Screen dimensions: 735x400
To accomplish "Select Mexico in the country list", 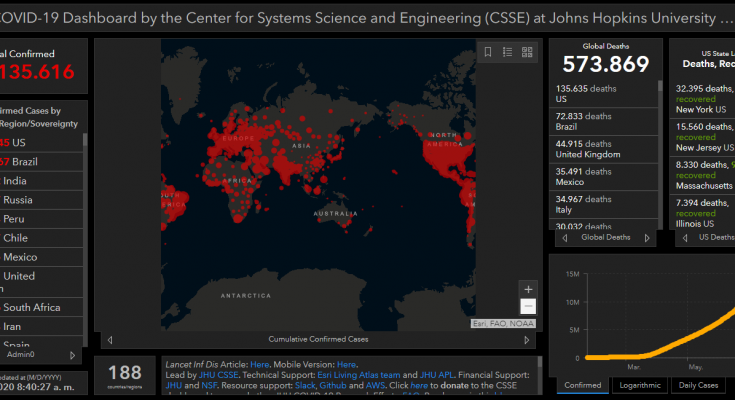I will pyautogui.click(x=41, y=257).
